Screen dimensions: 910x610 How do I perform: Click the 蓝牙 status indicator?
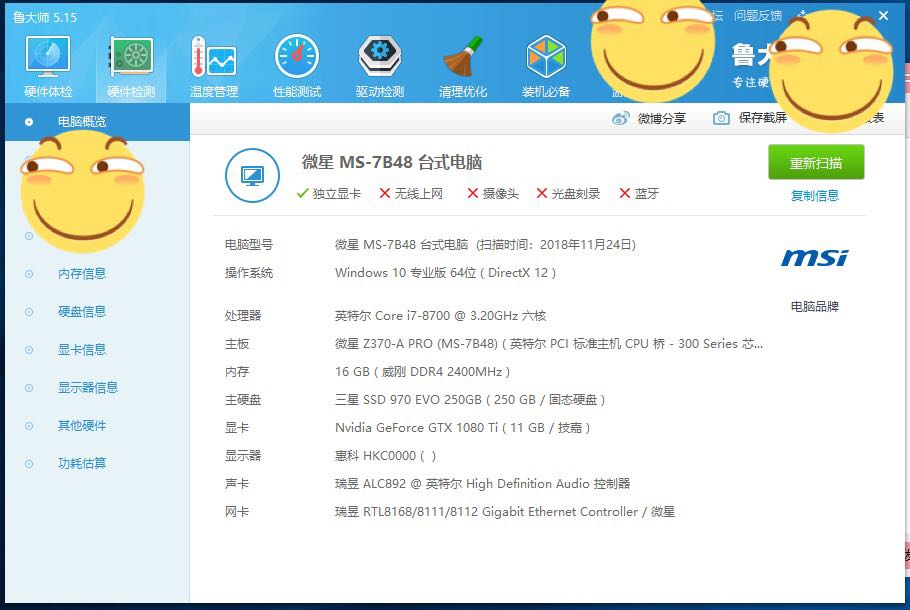click(x=639, y=193)
